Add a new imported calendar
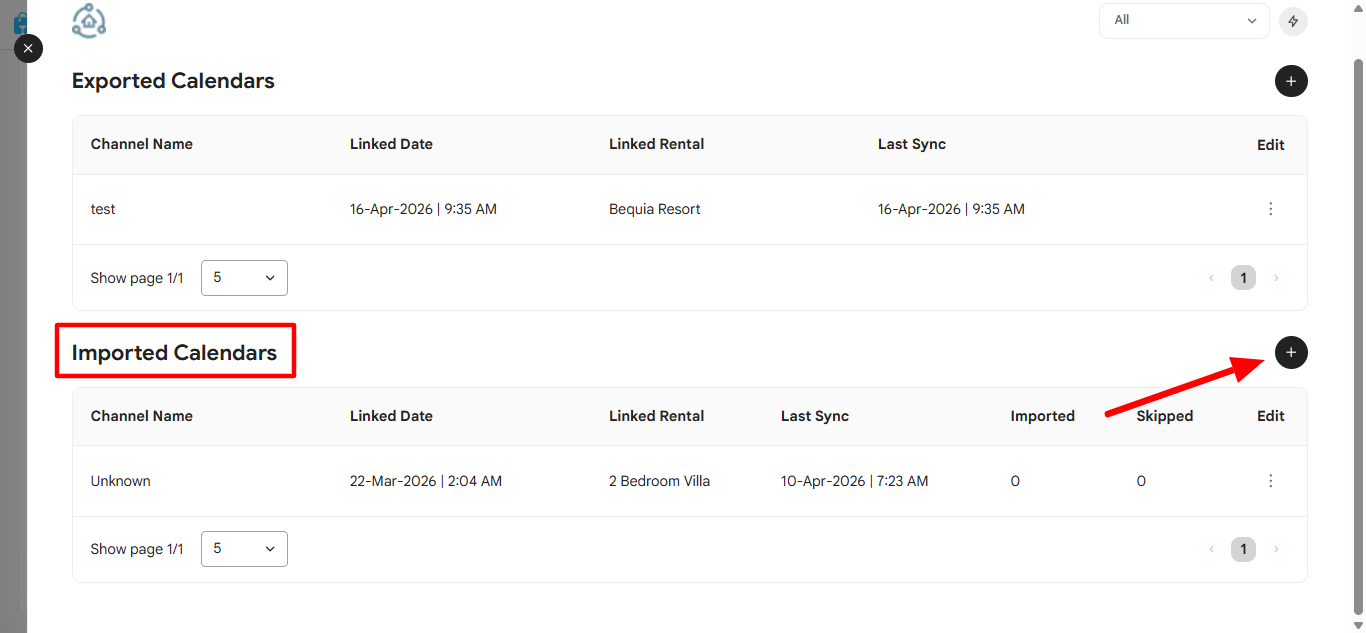 [1291, 352]
